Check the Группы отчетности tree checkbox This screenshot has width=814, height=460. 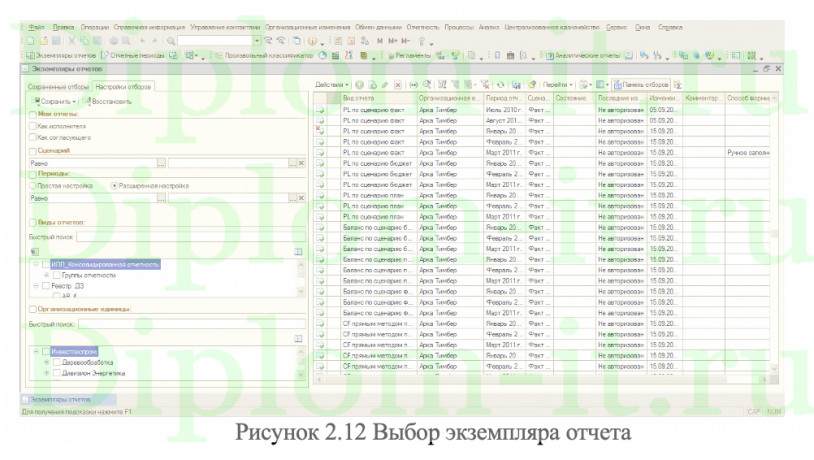click(57, 275)
